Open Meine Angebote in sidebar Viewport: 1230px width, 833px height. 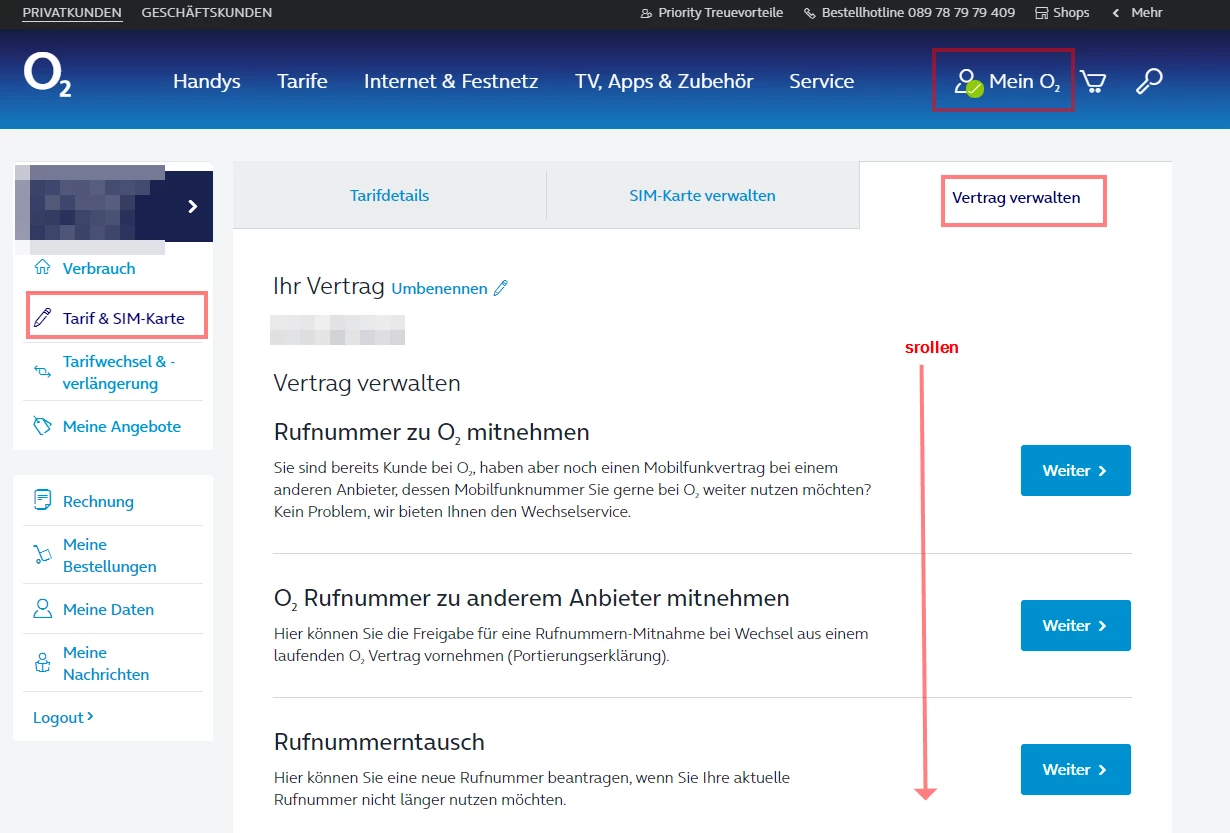coord(122,426)
